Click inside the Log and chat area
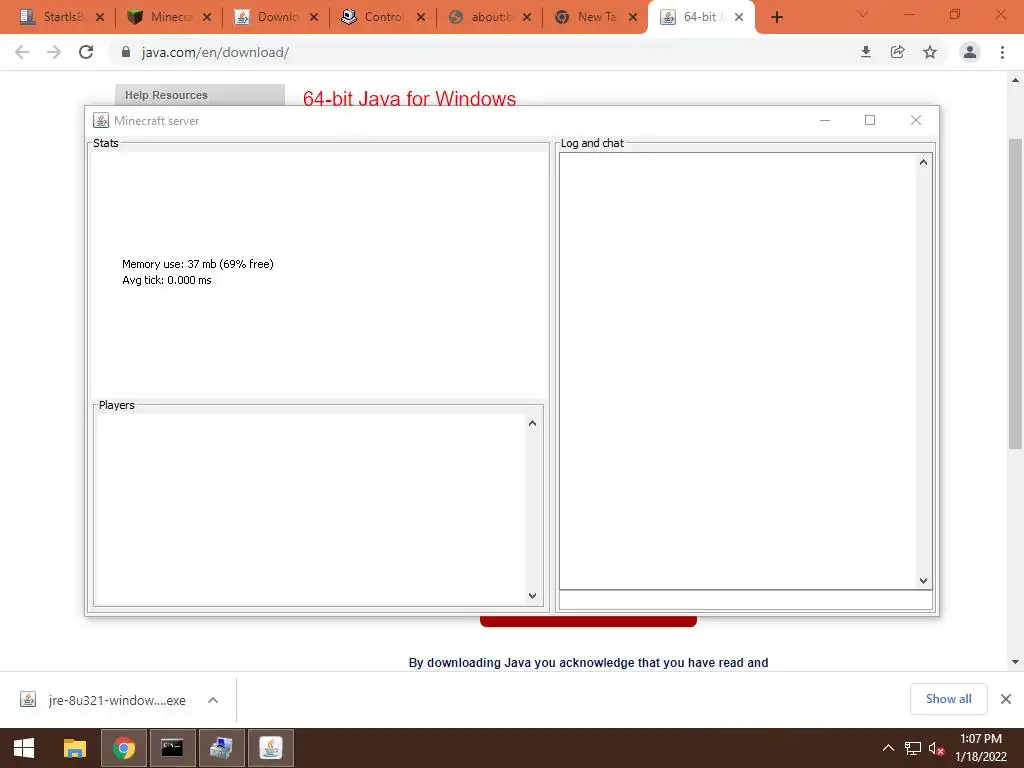 tap(738, 371)
